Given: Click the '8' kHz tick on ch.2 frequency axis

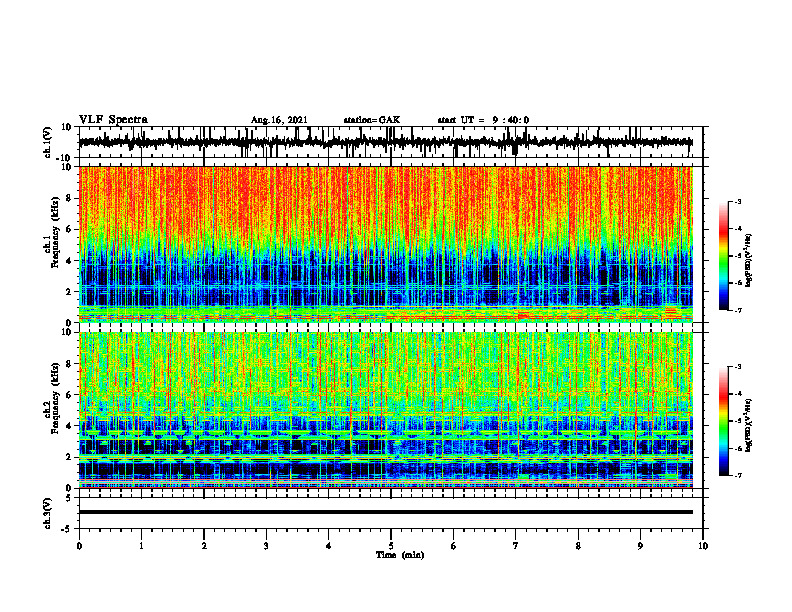Looking at the screenshot, I should (x=69, y=364).
